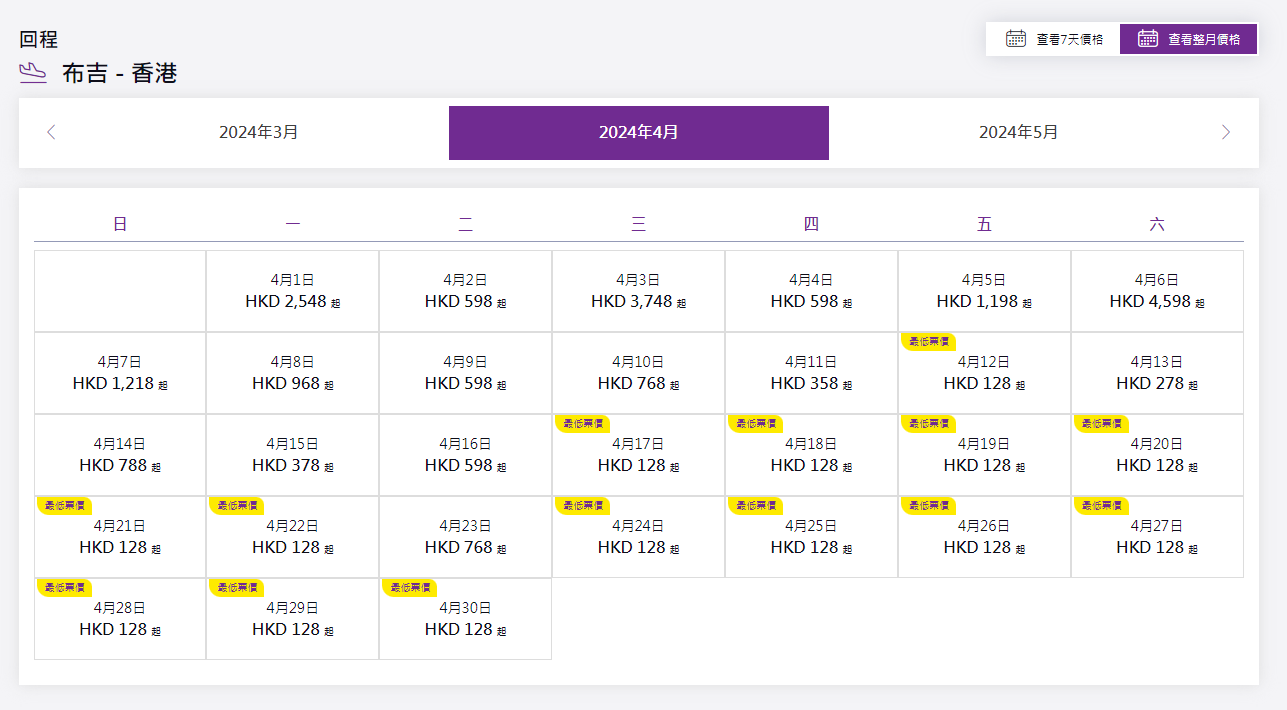Select 4月15日 fare HKD 378

click(x=292, y=455)
